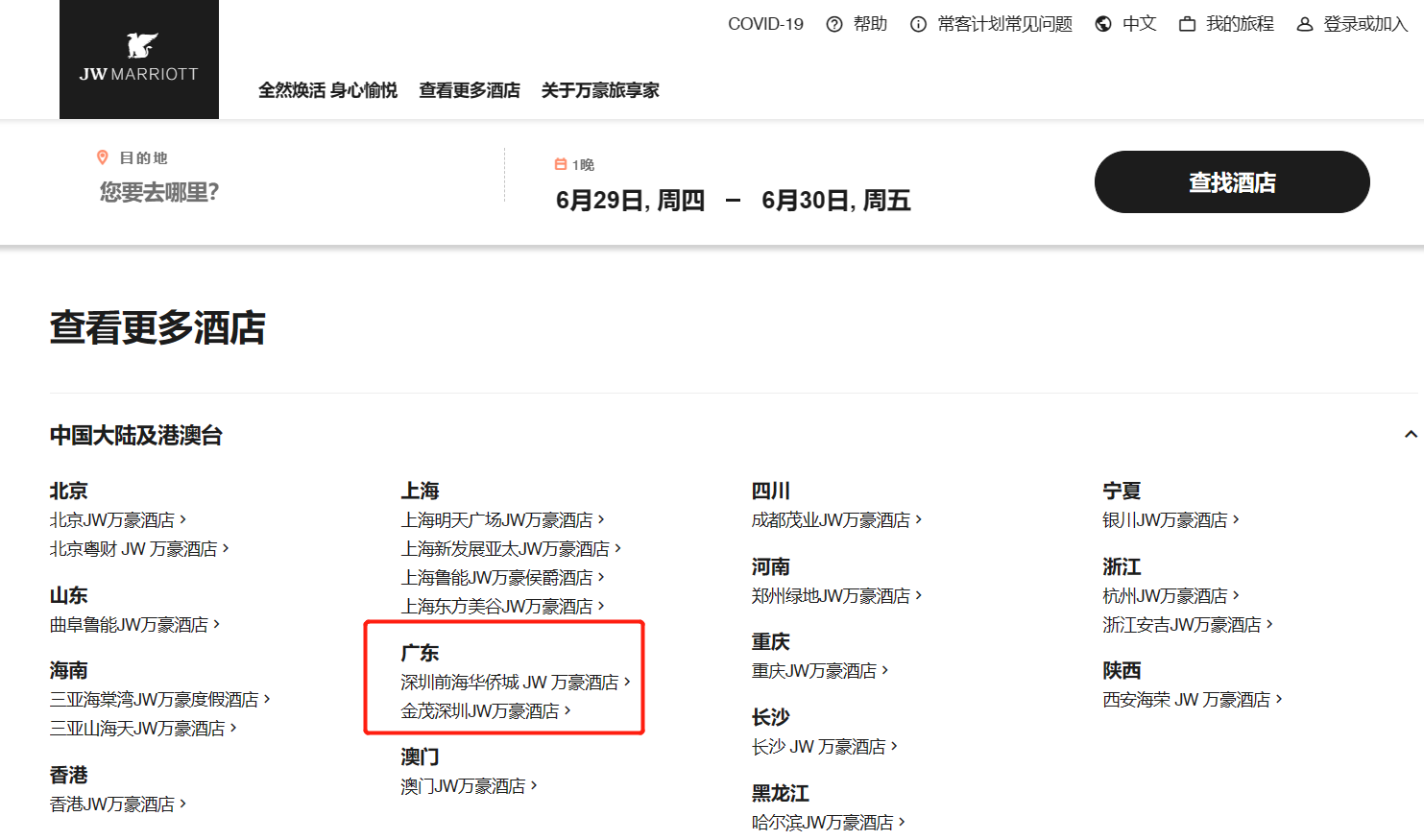The image size is (1424, 840).
Task: Click the 广东 province heading
Action: pos(420,654)
